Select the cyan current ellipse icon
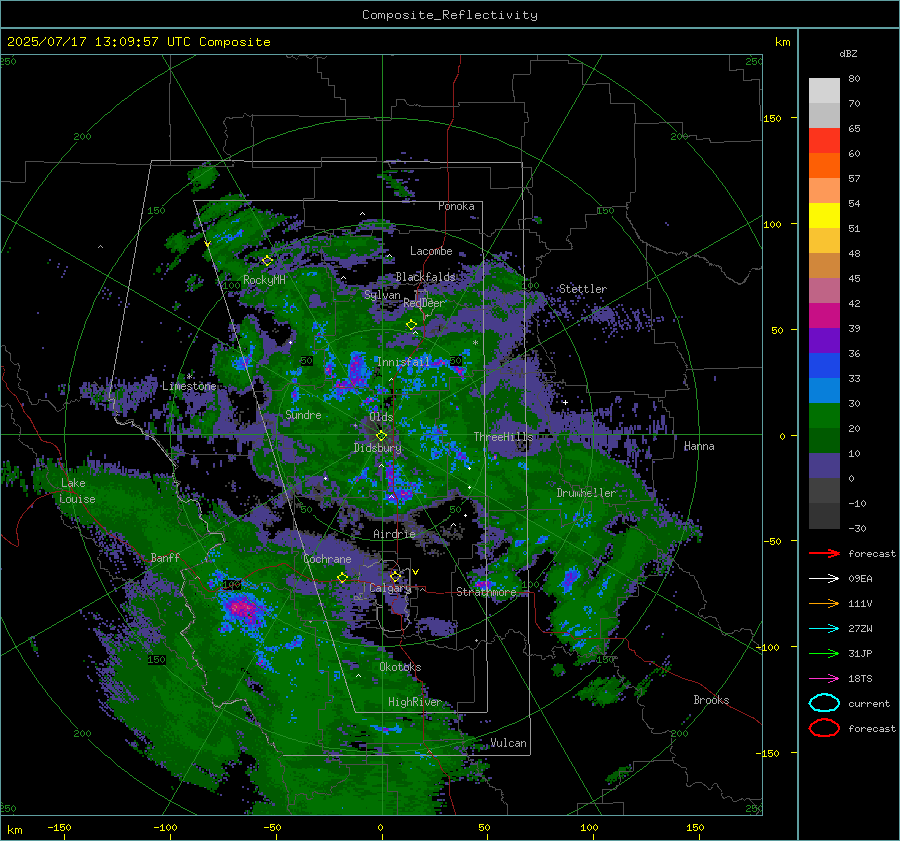Viewport: 900px width, 841px height. click(824, 703)
